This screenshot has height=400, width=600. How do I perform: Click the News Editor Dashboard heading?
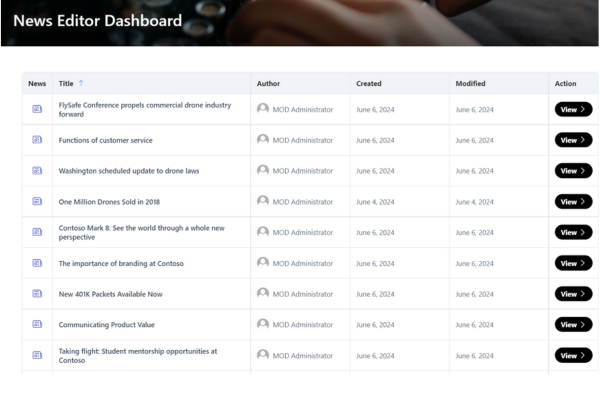pos(97,21)
